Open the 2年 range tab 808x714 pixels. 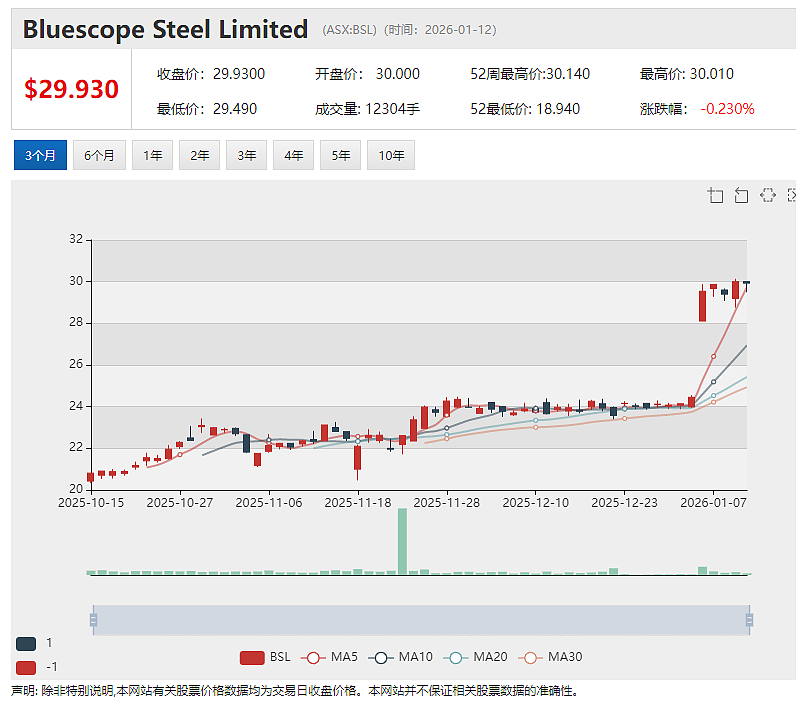click(199, 155)
